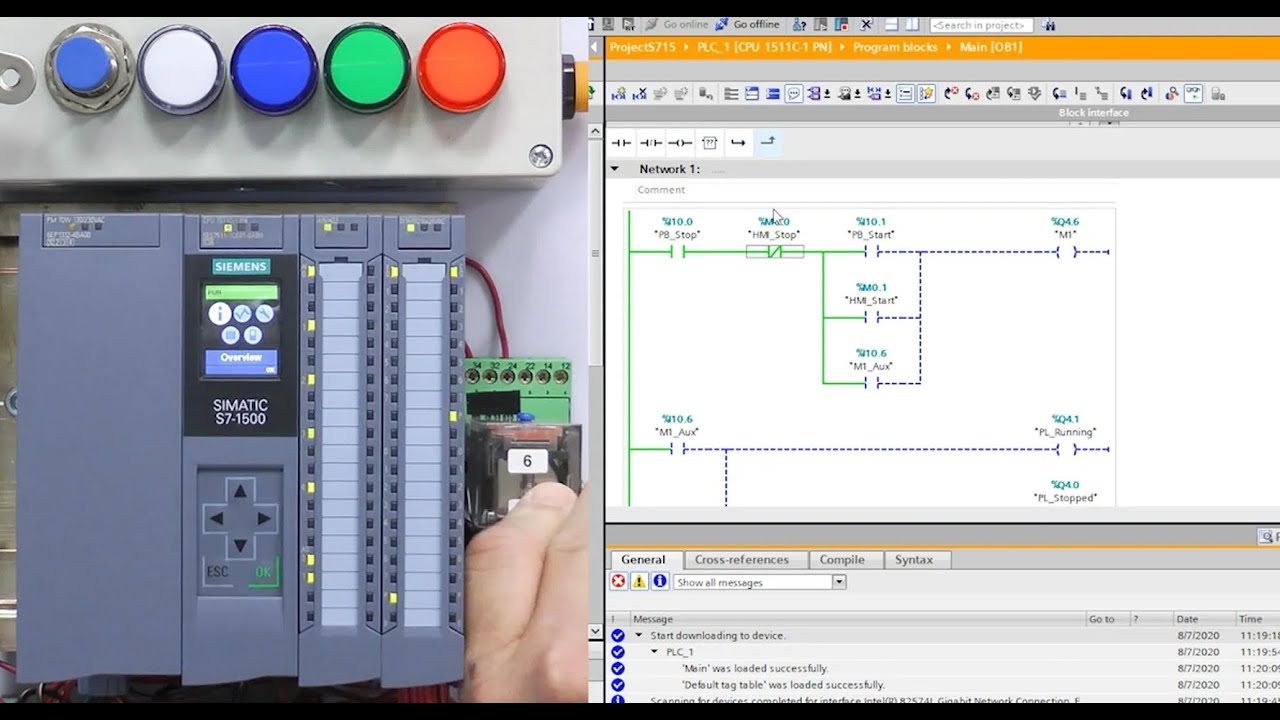This screenshot has width=1280, height=720.
Task: Click split editor vertically icon
Action: pyautogui.click(x=912, y=25)
